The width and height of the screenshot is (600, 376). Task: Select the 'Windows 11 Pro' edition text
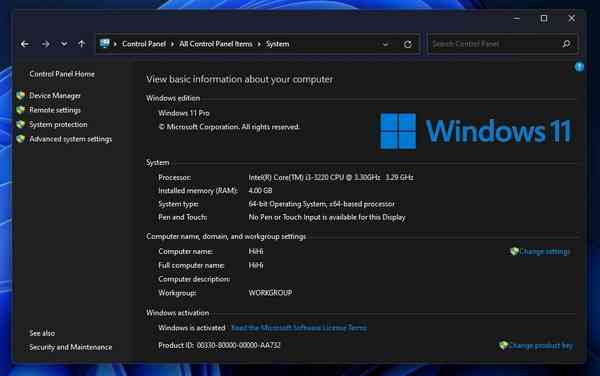(184, 113)
